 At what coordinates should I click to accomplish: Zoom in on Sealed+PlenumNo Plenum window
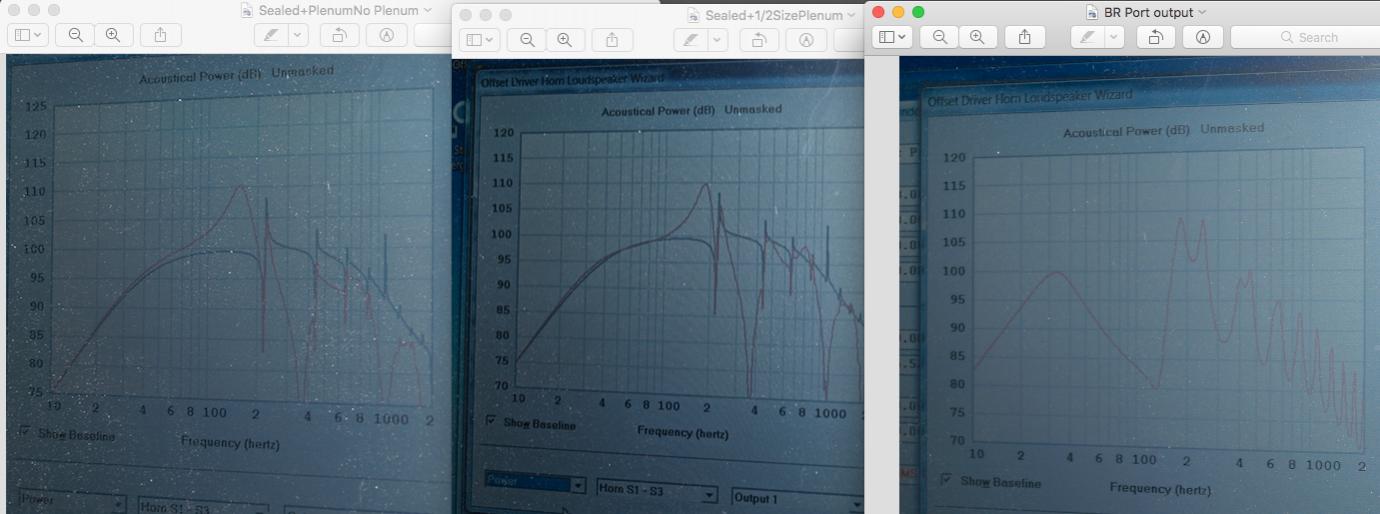[113, 34]
